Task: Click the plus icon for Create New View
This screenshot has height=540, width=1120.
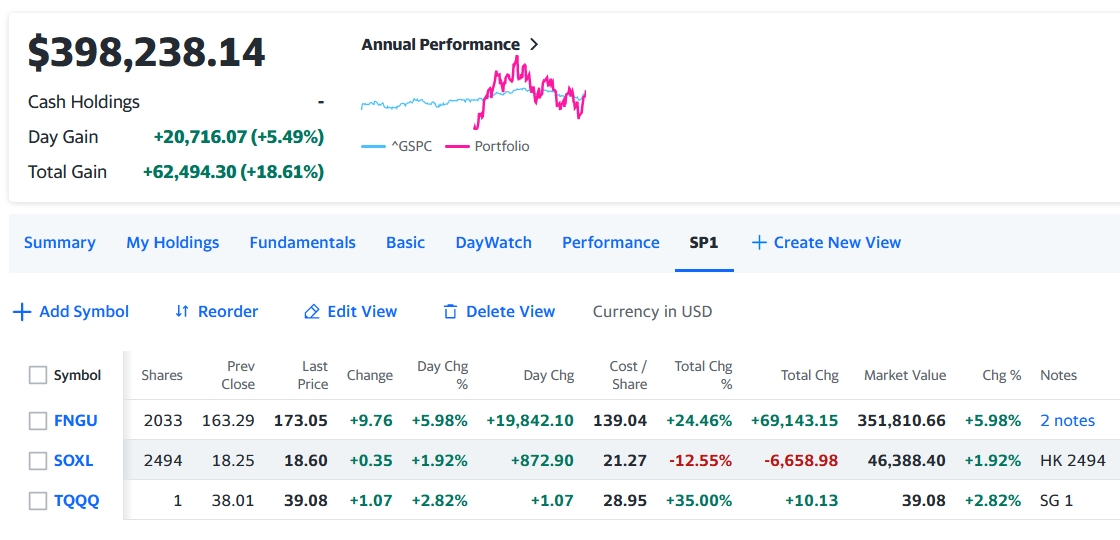Action: [759, 243]
